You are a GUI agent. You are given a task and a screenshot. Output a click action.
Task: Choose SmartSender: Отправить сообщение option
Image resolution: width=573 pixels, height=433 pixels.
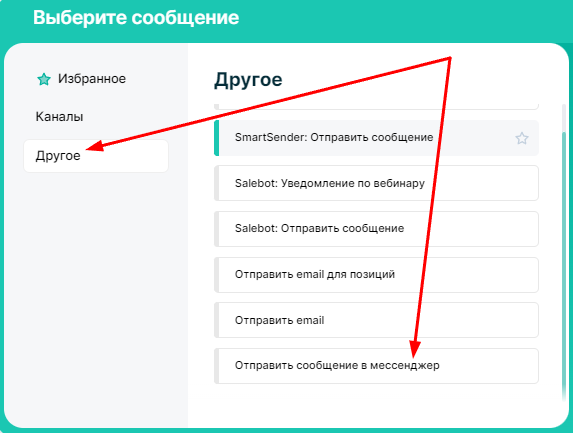point(376,138)
